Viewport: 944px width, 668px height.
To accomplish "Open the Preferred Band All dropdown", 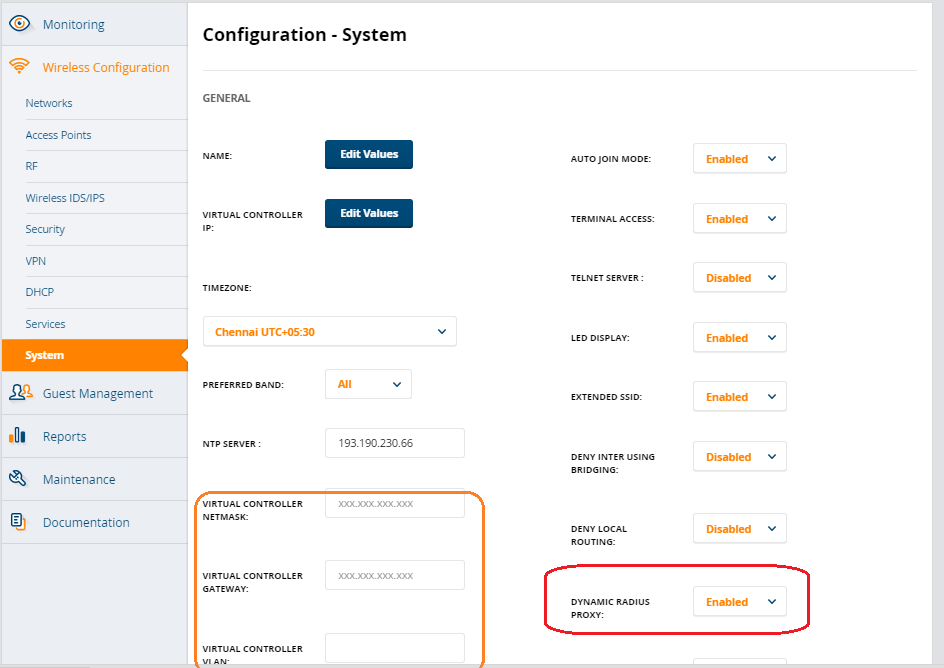I will [368, 384].
